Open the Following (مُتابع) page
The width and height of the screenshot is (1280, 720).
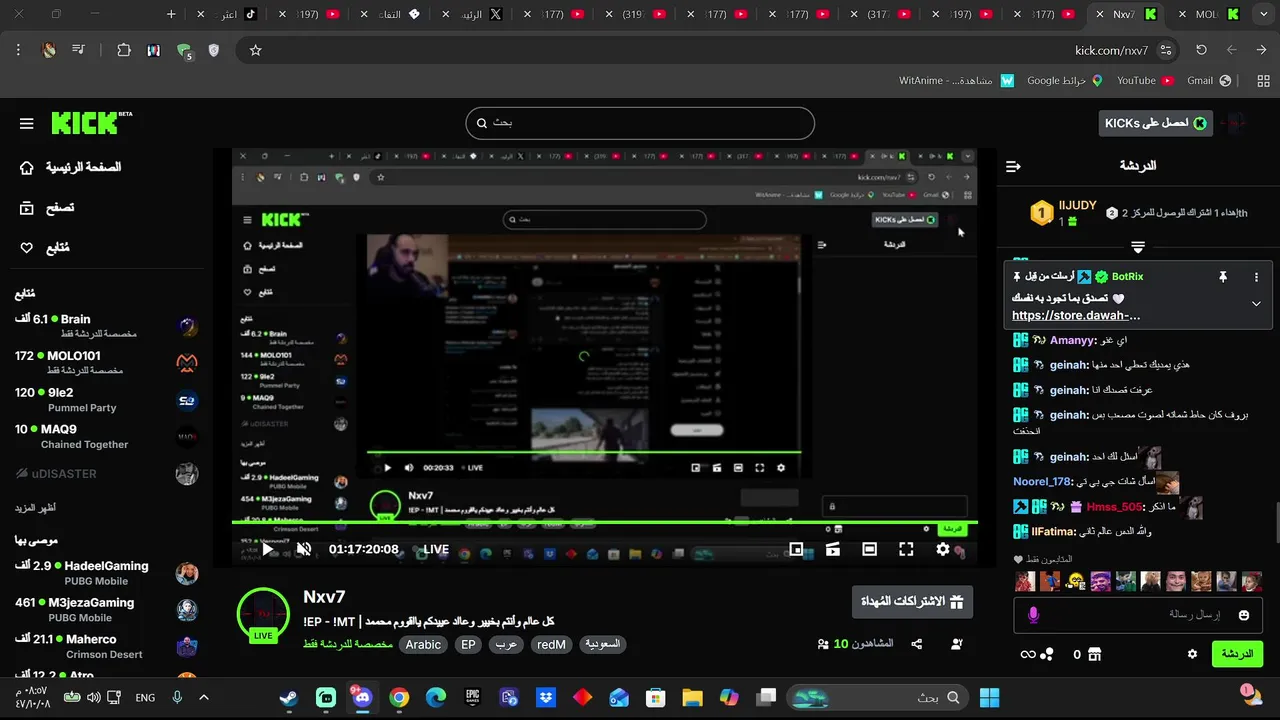45,248
